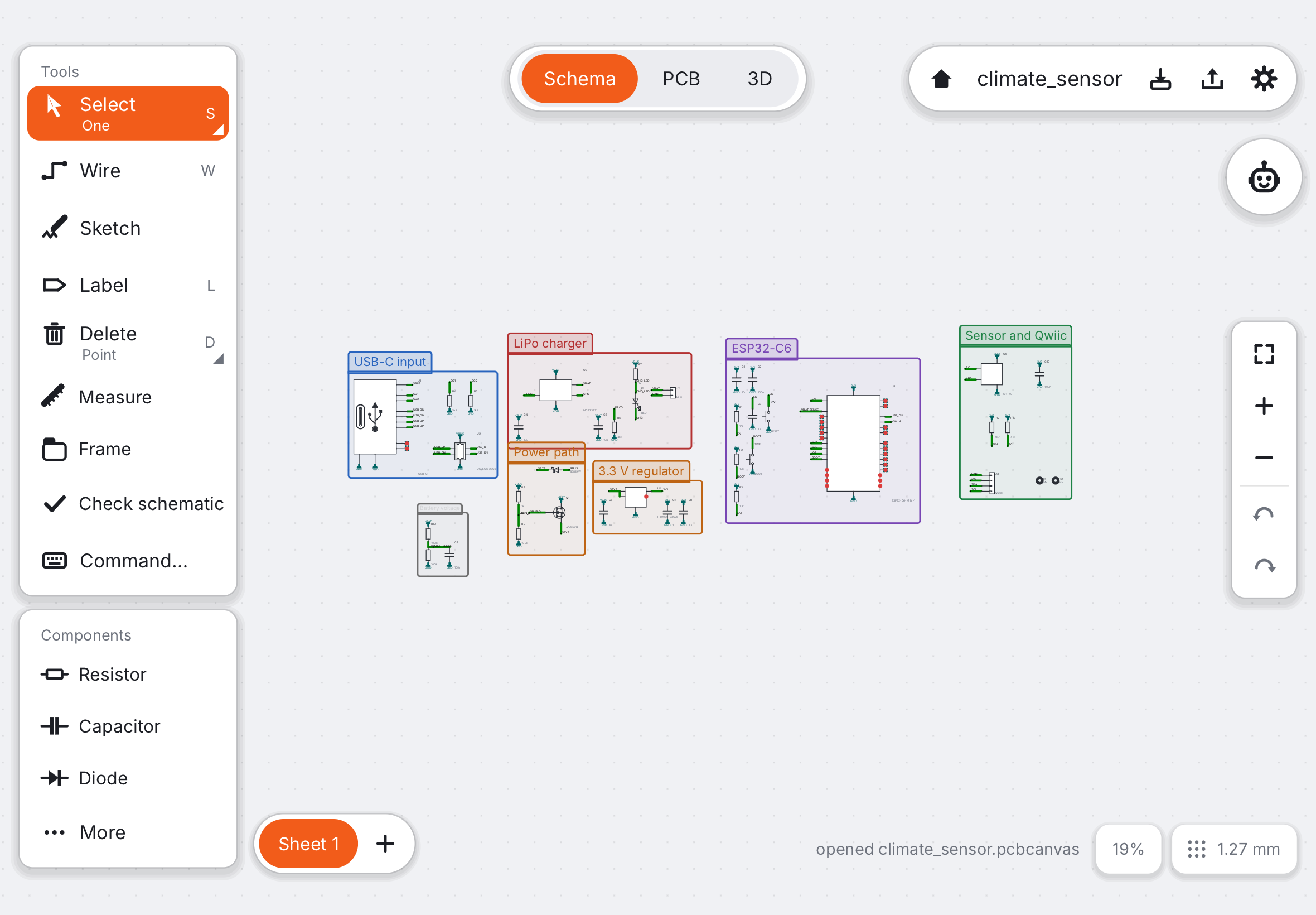Switch to the Schema view

(x=579, y=79)
